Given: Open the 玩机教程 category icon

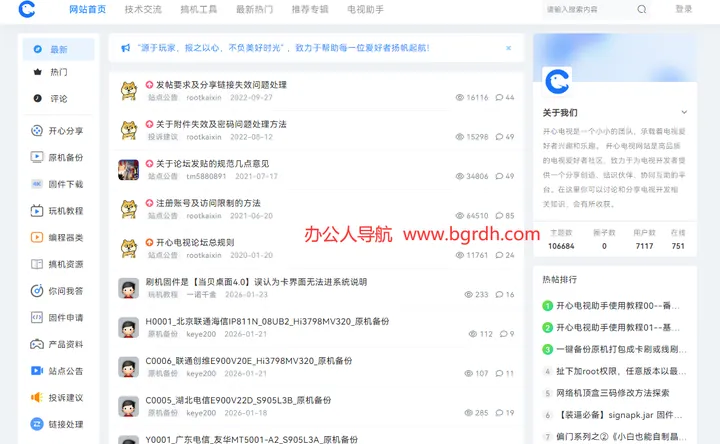Looking at the screenshot, I should click(37, 211).
